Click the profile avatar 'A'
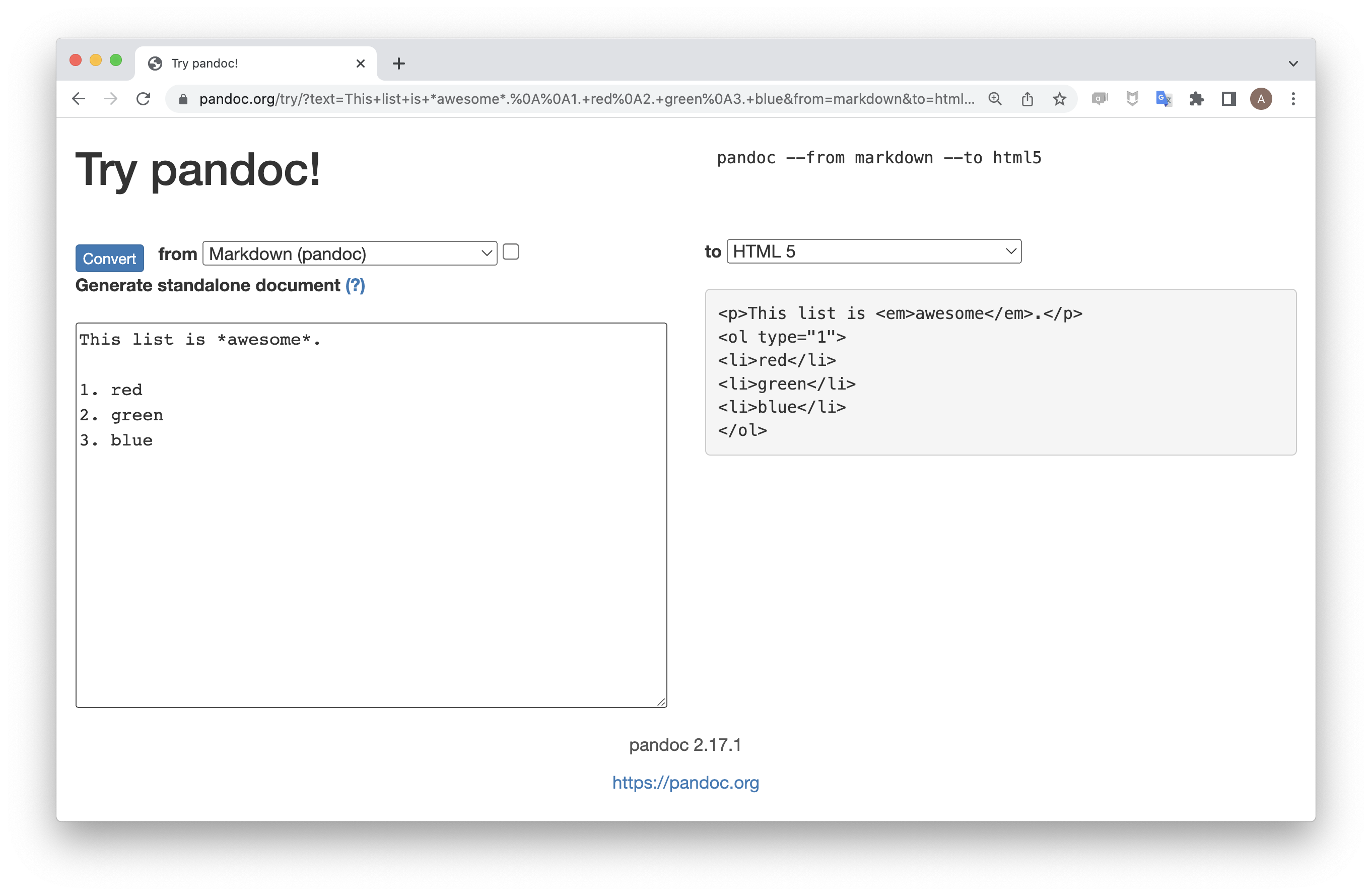The width and height of the screenshot is (1372, 896). tap(1261, 99)
